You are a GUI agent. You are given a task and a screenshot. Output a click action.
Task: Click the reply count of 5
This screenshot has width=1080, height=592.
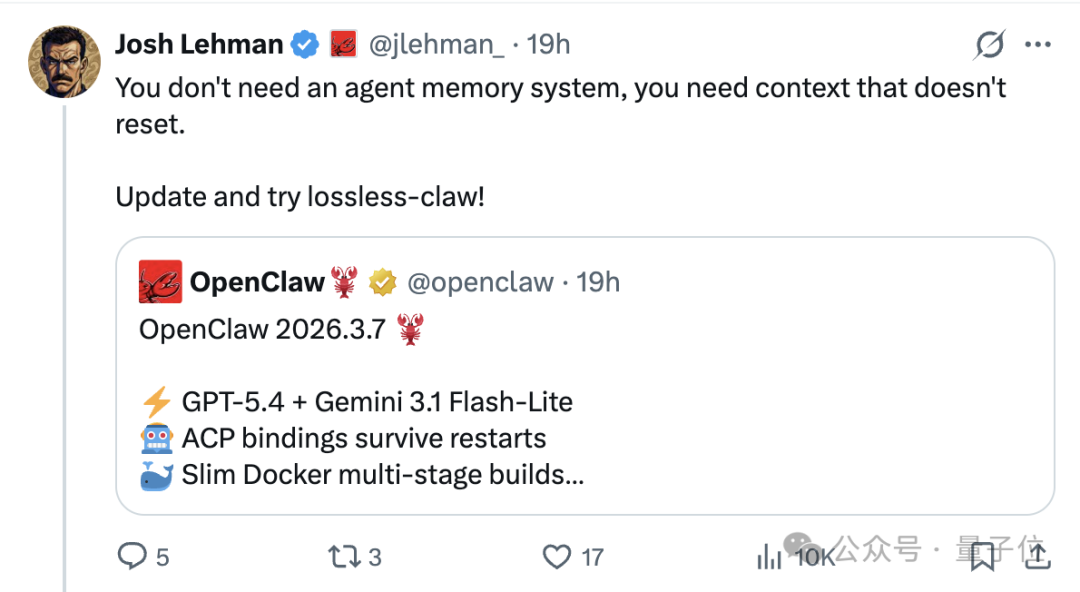click(161, 556)
